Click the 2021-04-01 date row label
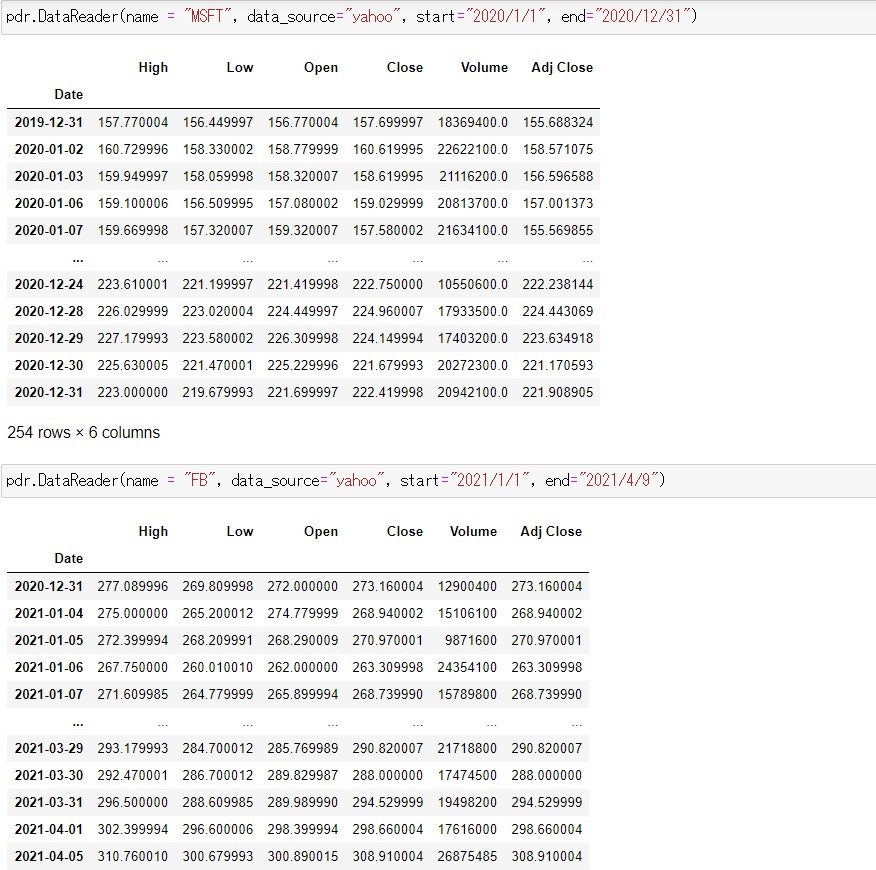 (x=49, y=829)
